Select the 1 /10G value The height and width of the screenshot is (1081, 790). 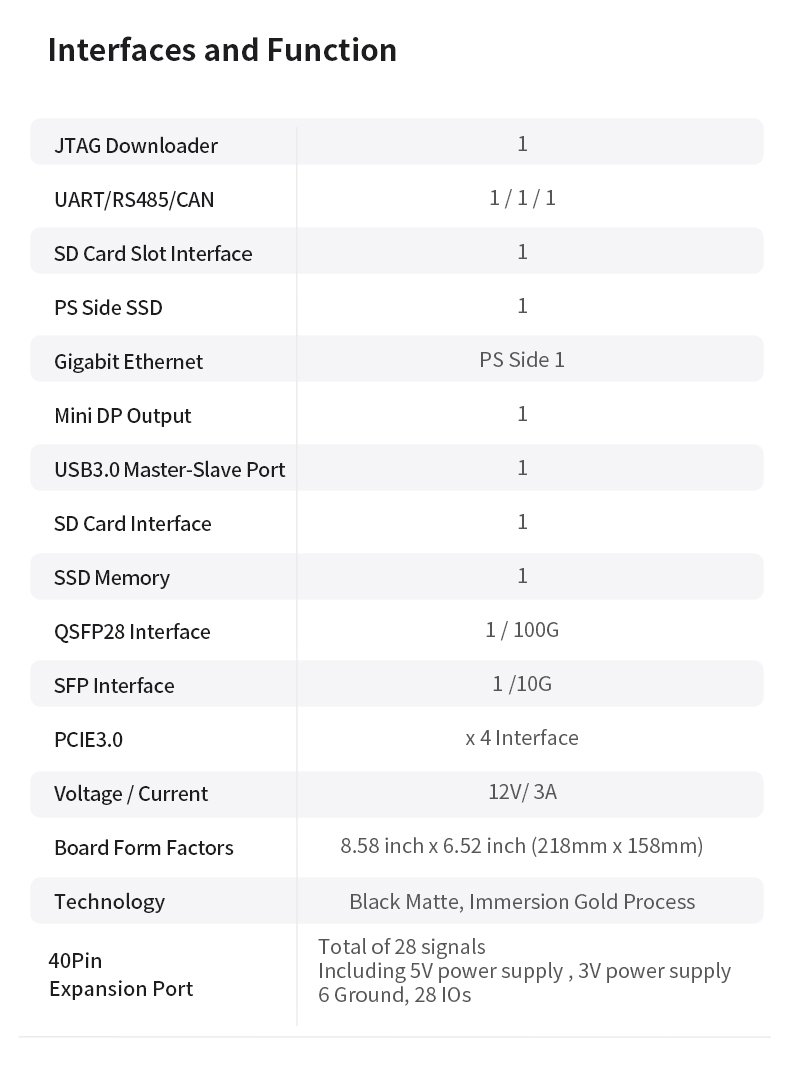tap(522, 684)
